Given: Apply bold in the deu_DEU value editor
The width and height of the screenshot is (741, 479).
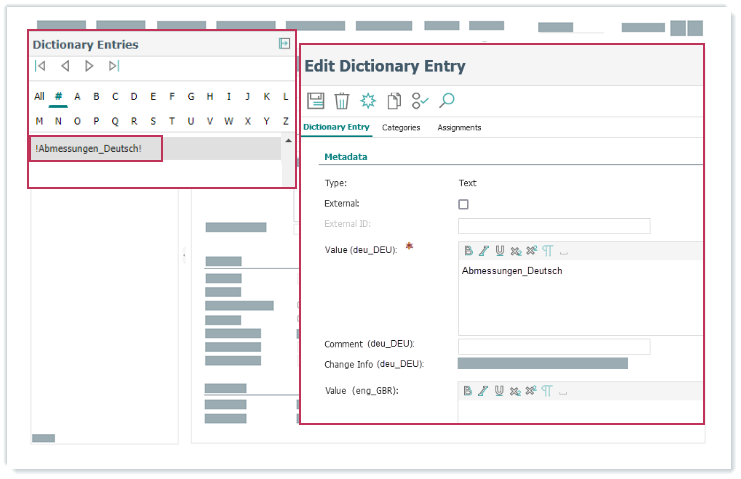Looking at the screenshot, I should point(467,250).
